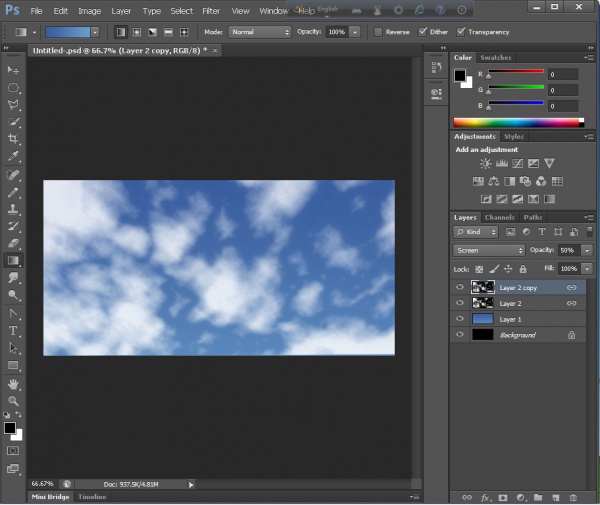600x505 pixels.
Task: Click the Eraser tool
Action: [x=14, y=243]
